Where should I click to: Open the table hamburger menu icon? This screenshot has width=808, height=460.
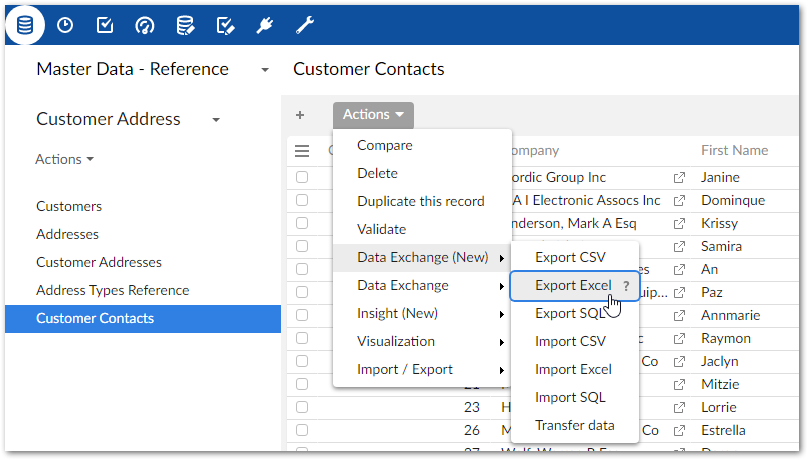pyautogui.click(x=302, y=151)
